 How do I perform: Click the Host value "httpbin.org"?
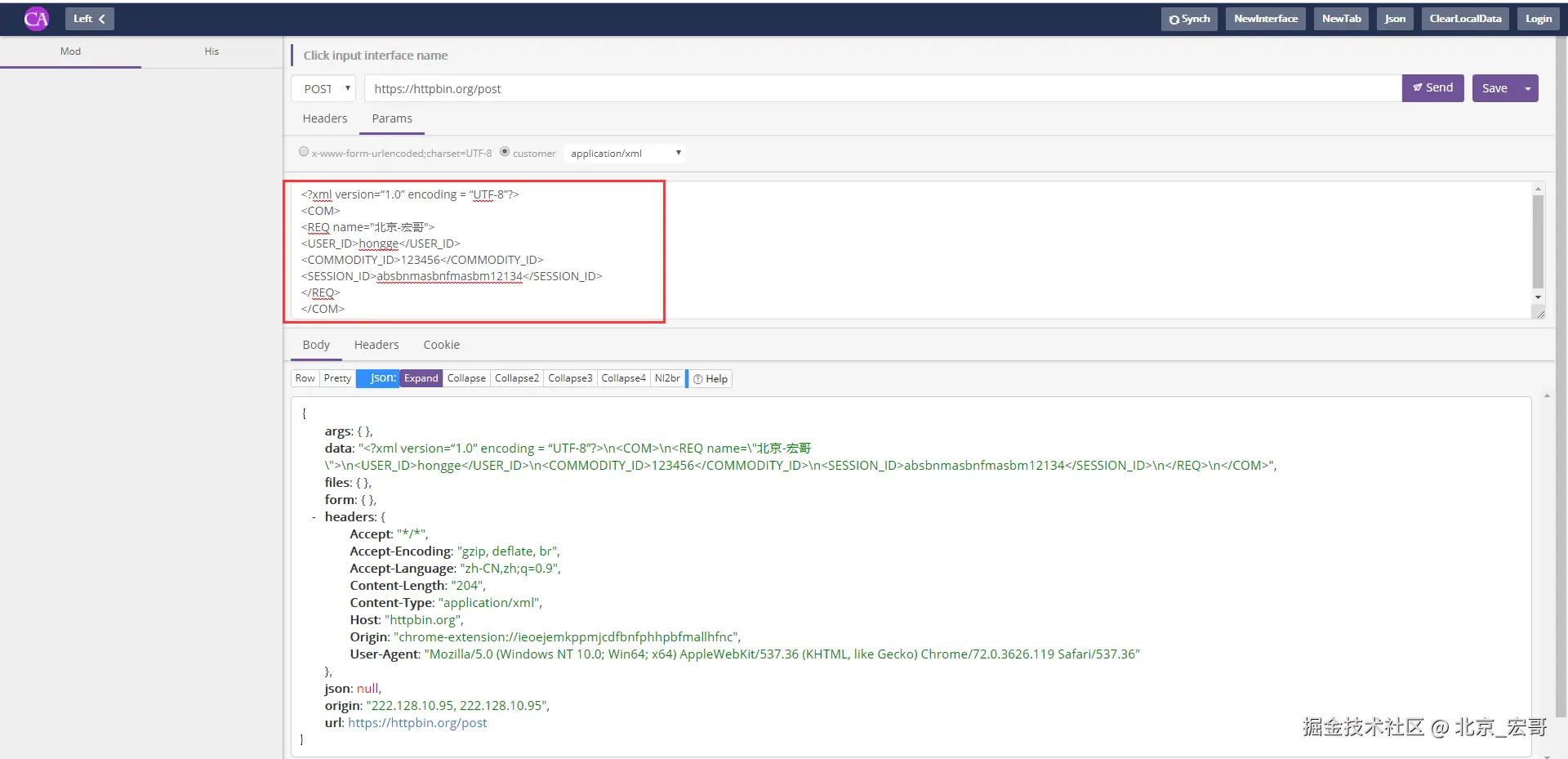pos(422,620)
